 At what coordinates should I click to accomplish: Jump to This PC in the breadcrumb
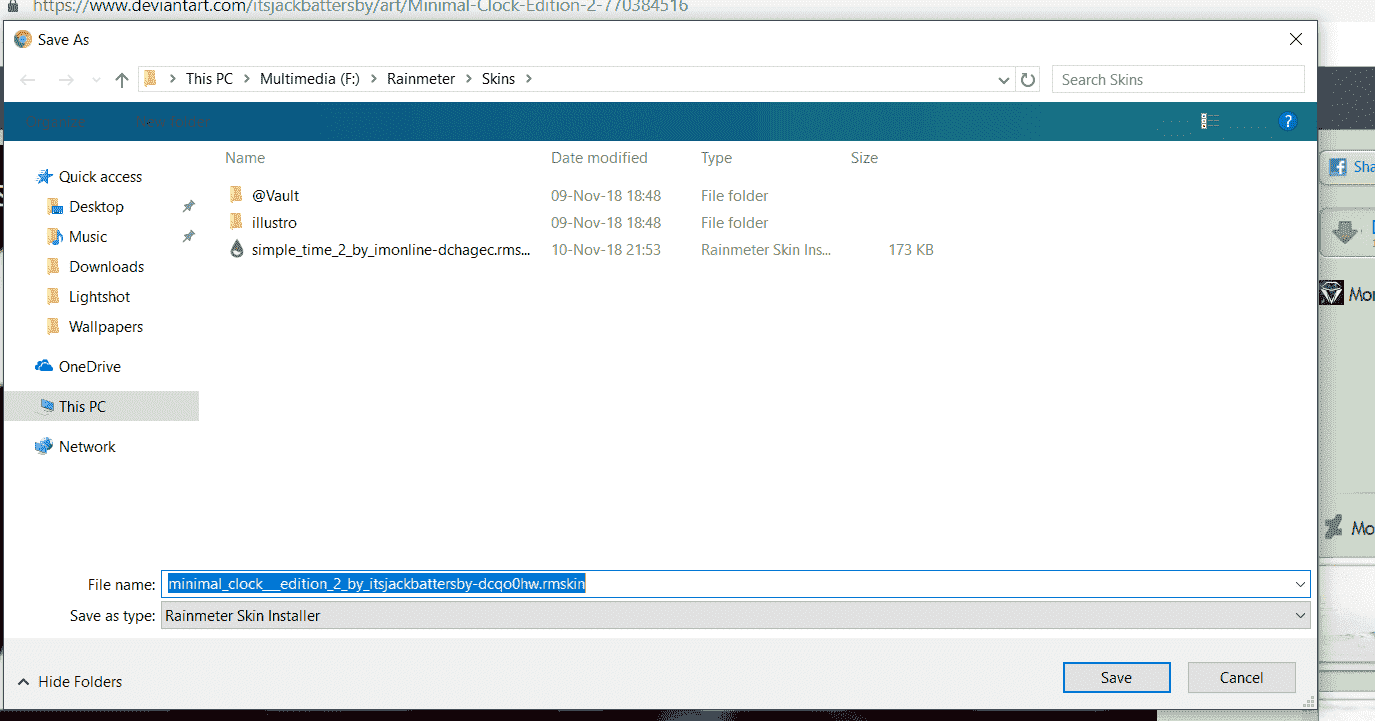(x=209, y=79)
